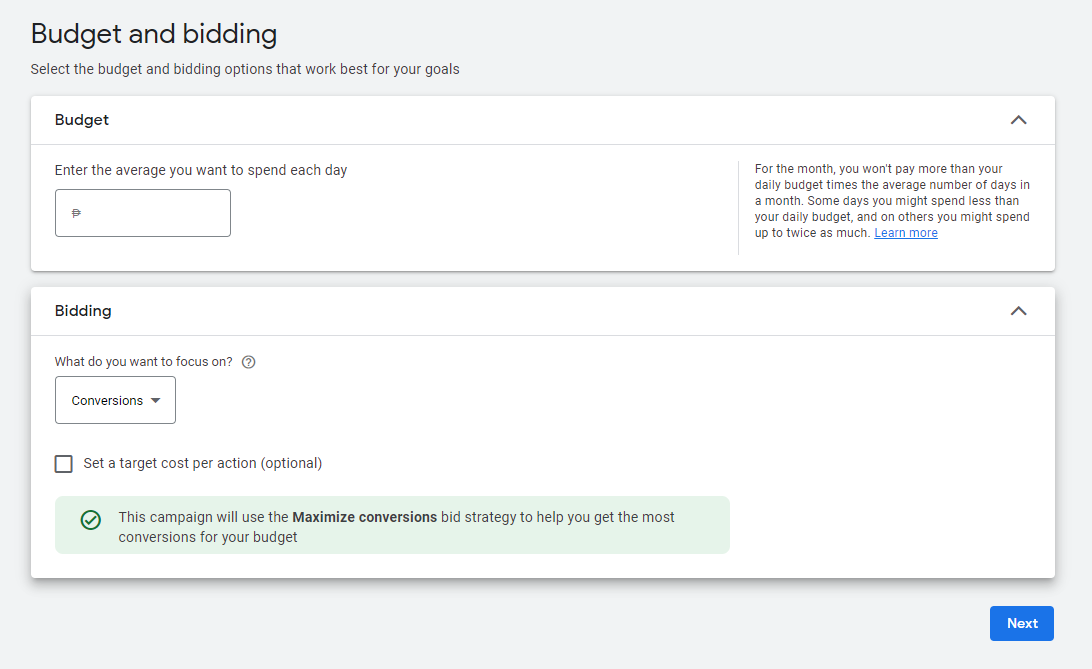Click the "Set a target cost per action (optional)" label
The height and width of the screenshot is (669, 1092).
pyautogui.click(x=203, y=464)
